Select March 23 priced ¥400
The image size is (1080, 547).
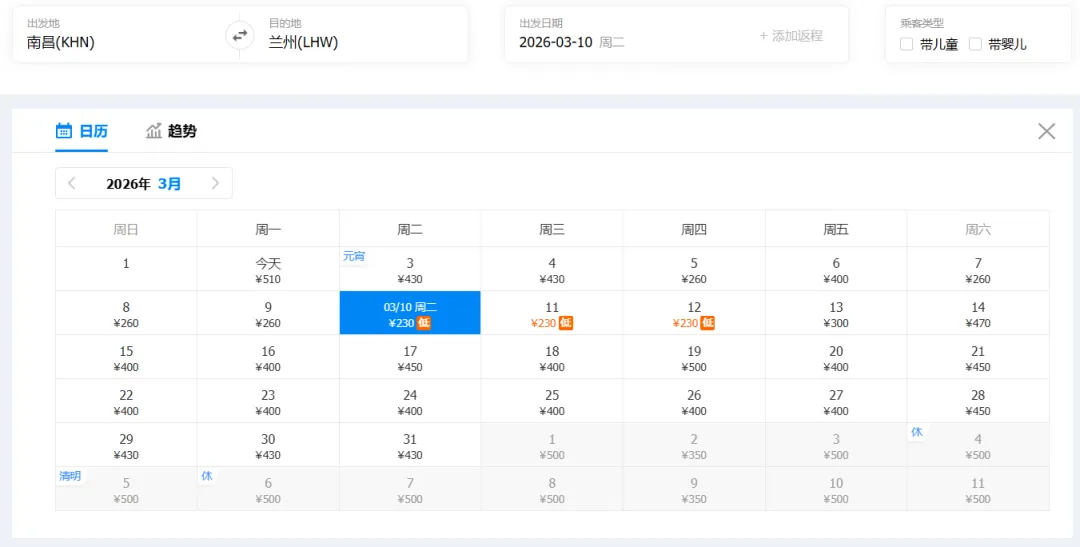click(268, 401)
